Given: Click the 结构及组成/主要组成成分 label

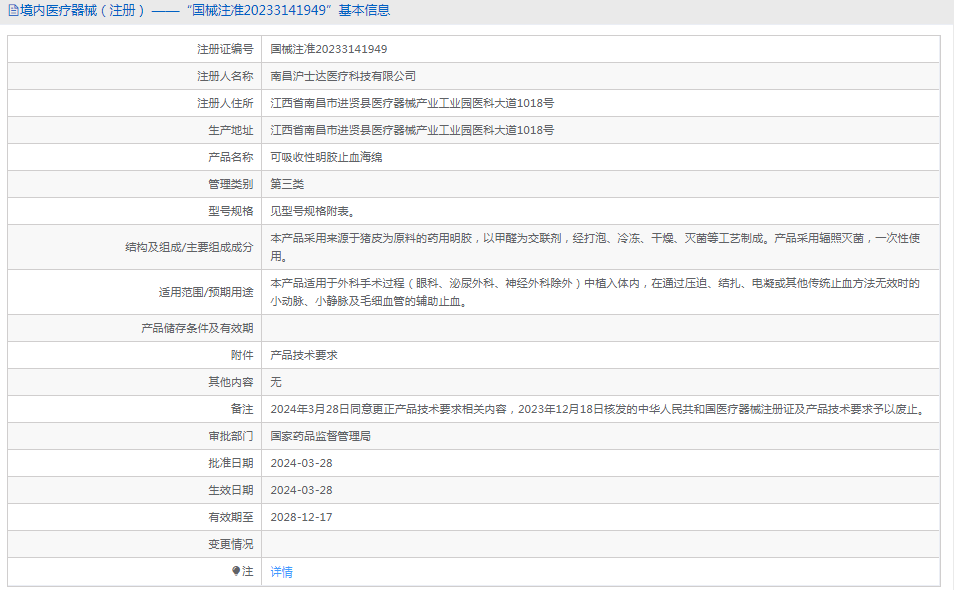Looking at the screenshot, I should coord(189,248).
